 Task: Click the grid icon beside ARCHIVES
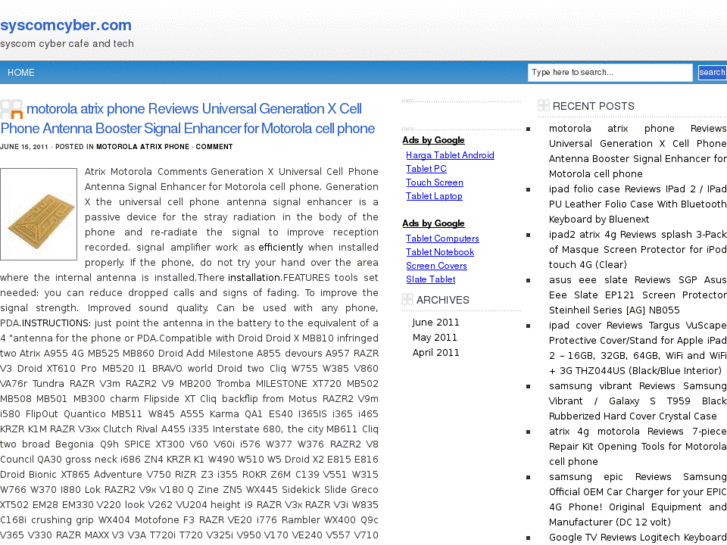[x=407, y=300]
